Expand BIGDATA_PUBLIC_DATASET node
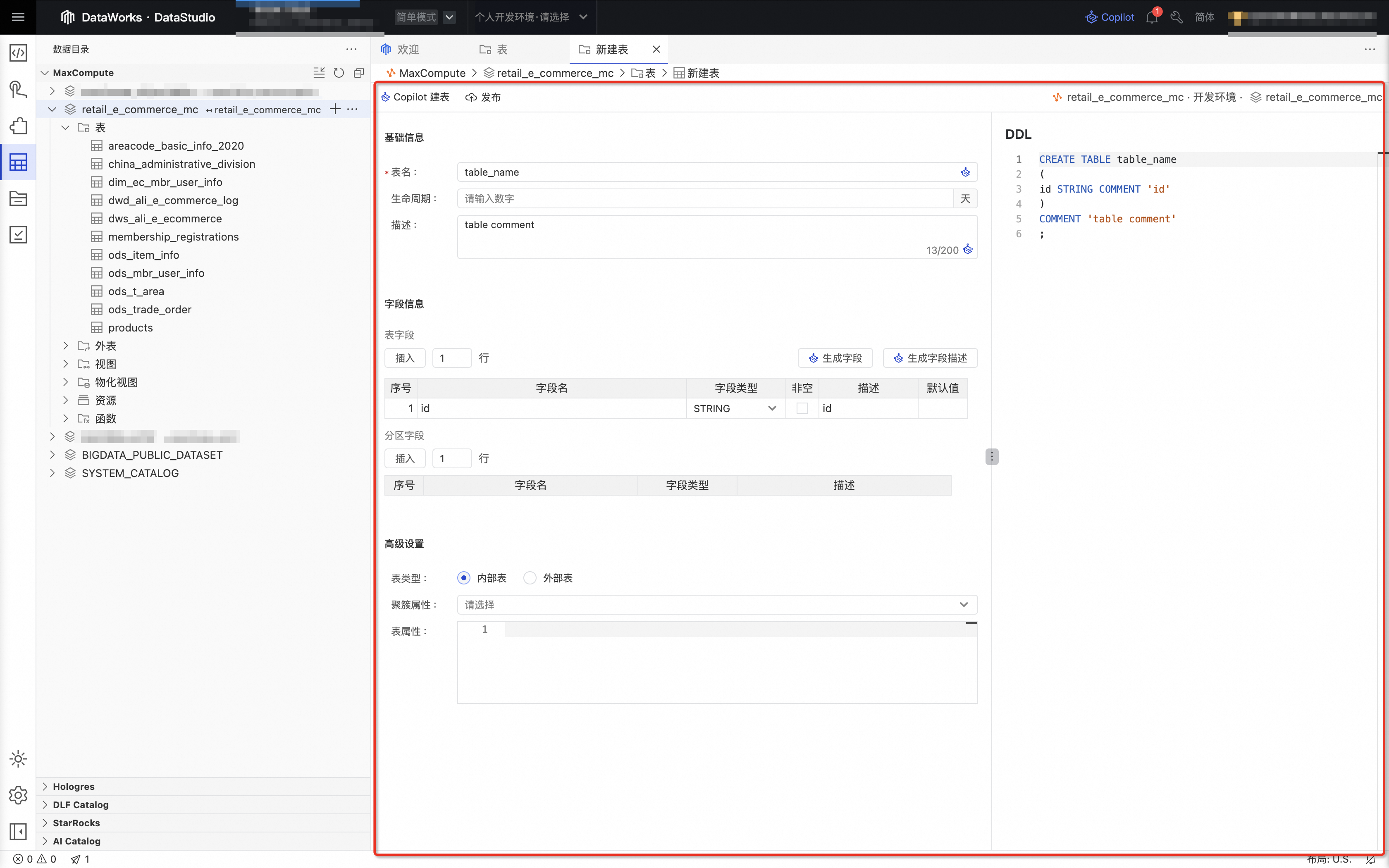Viewport: 1389px width, 868px height. (52, 455)
